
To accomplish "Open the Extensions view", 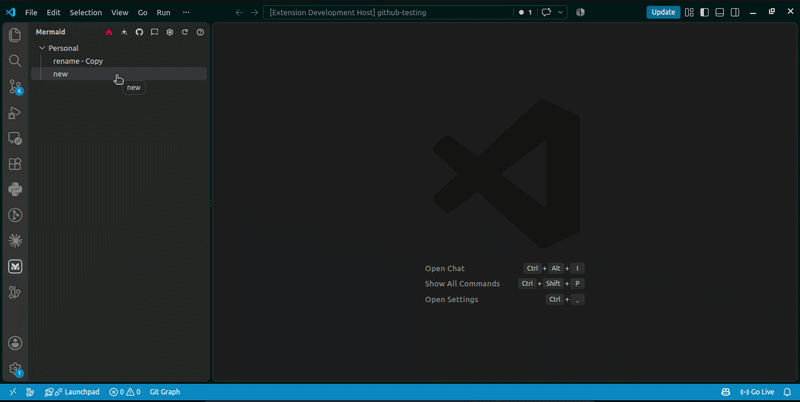I will [15, 164].
